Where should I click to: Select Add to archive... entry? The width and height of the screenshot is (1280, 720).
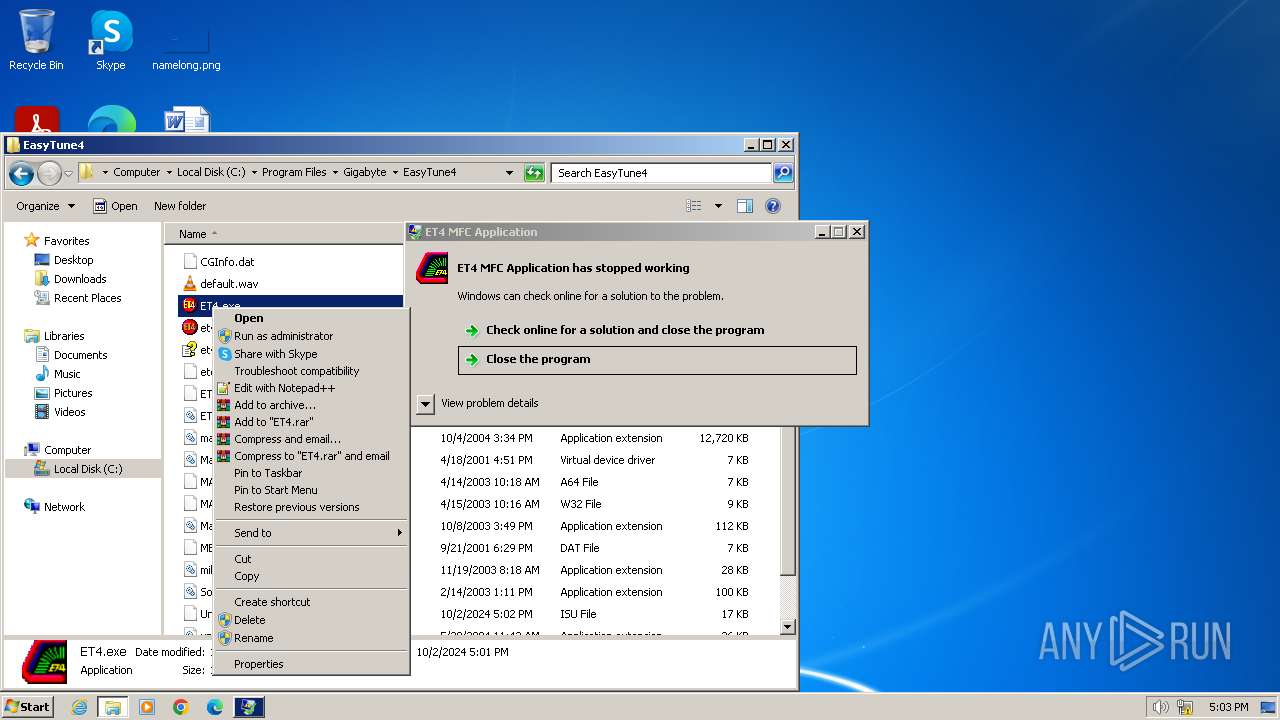[311, 405]
